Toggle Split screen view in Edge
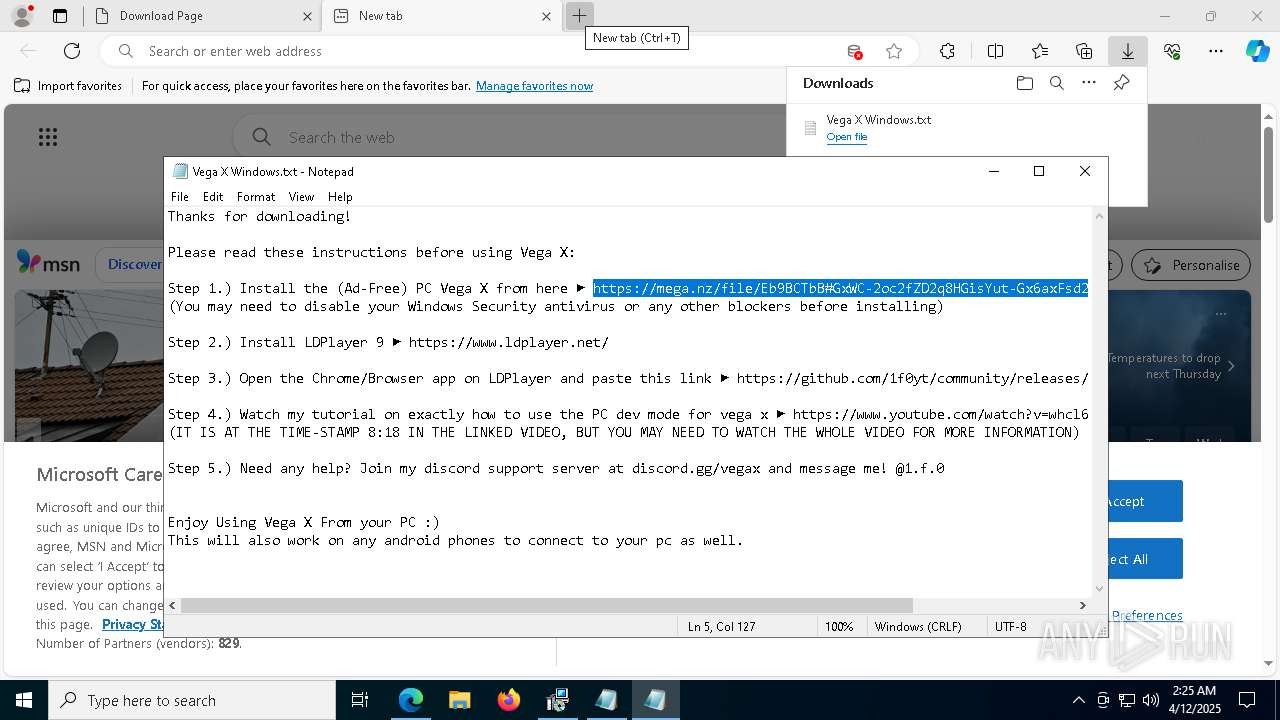Image resolution: width=1280 pixels, height=720 pixels. (995, 51)
